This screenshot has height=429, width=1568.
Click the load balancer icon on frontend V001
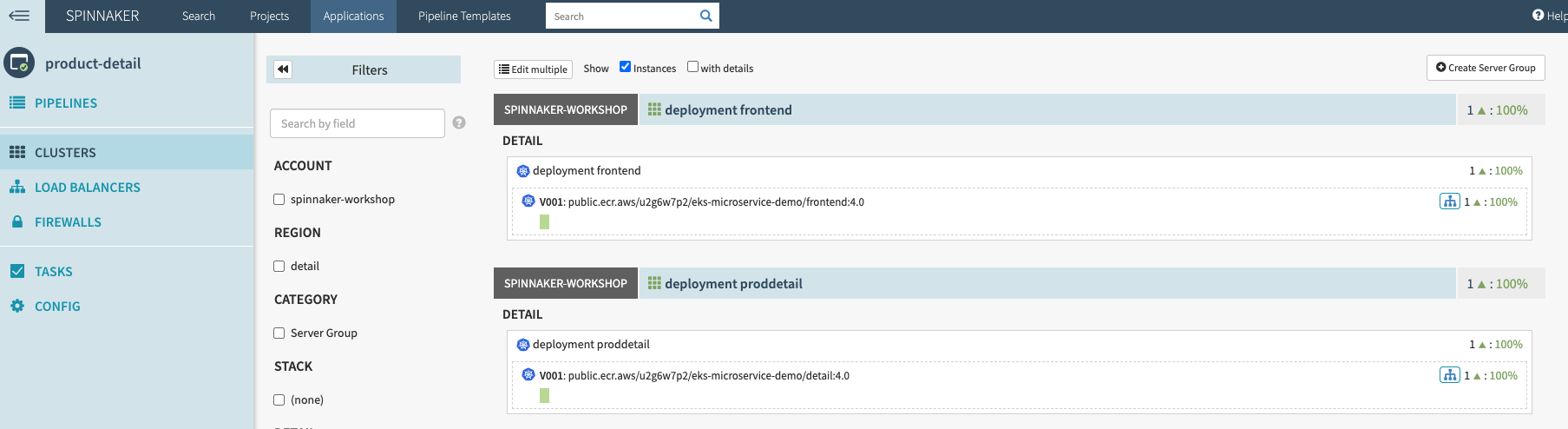tap(1449, 201)
